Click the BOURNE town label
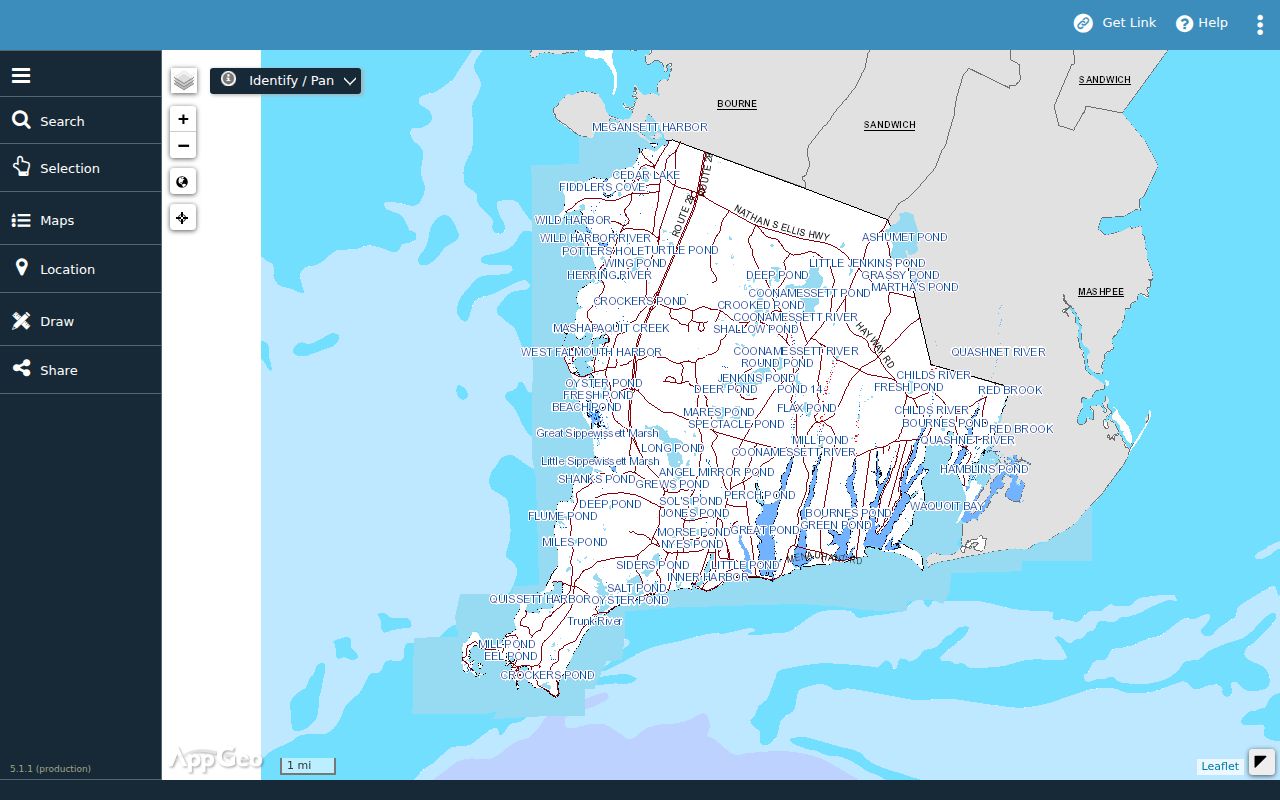The height and width of the screenshot is (800, 1280). click(737, 104)
